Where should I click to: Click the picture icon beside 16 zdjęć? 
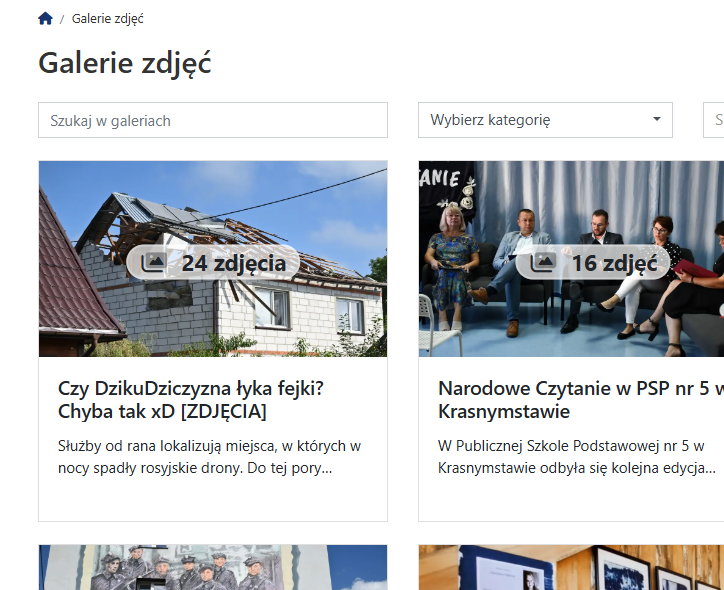tap(543, 263)
